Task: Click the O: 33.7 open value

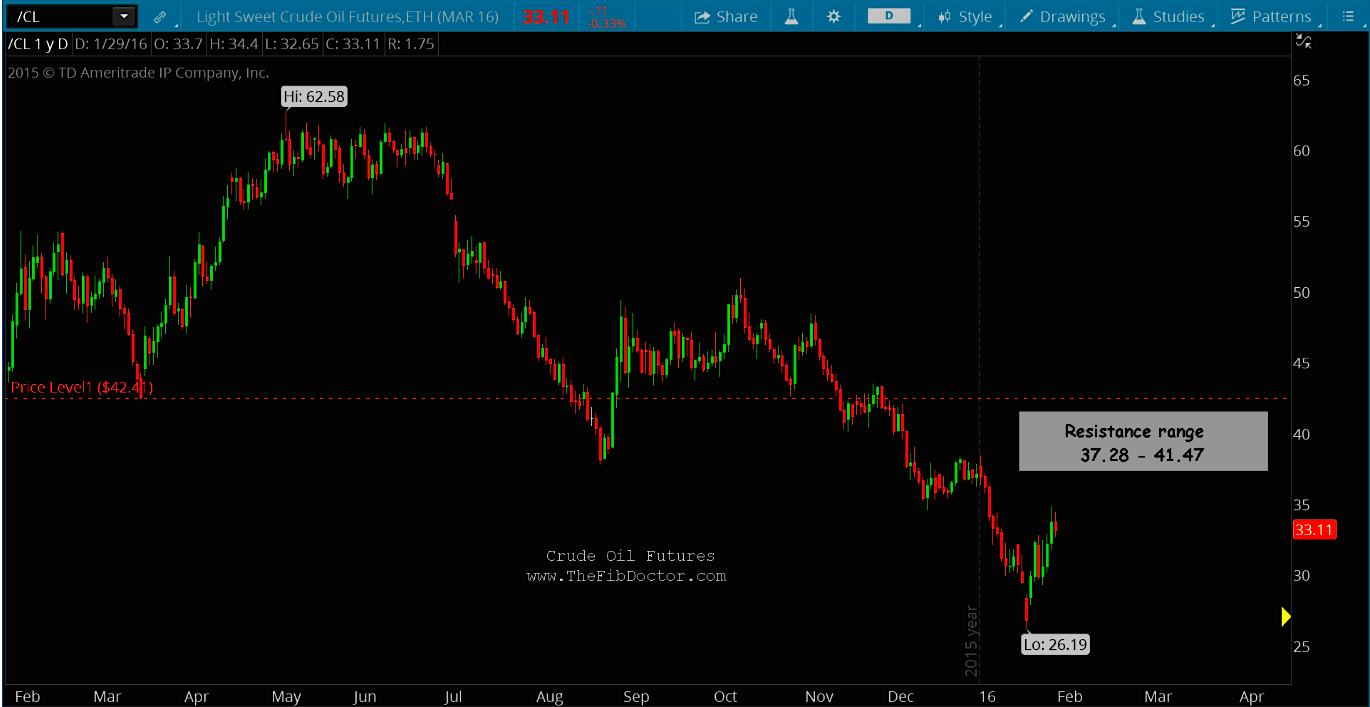Action: (176, 44)
